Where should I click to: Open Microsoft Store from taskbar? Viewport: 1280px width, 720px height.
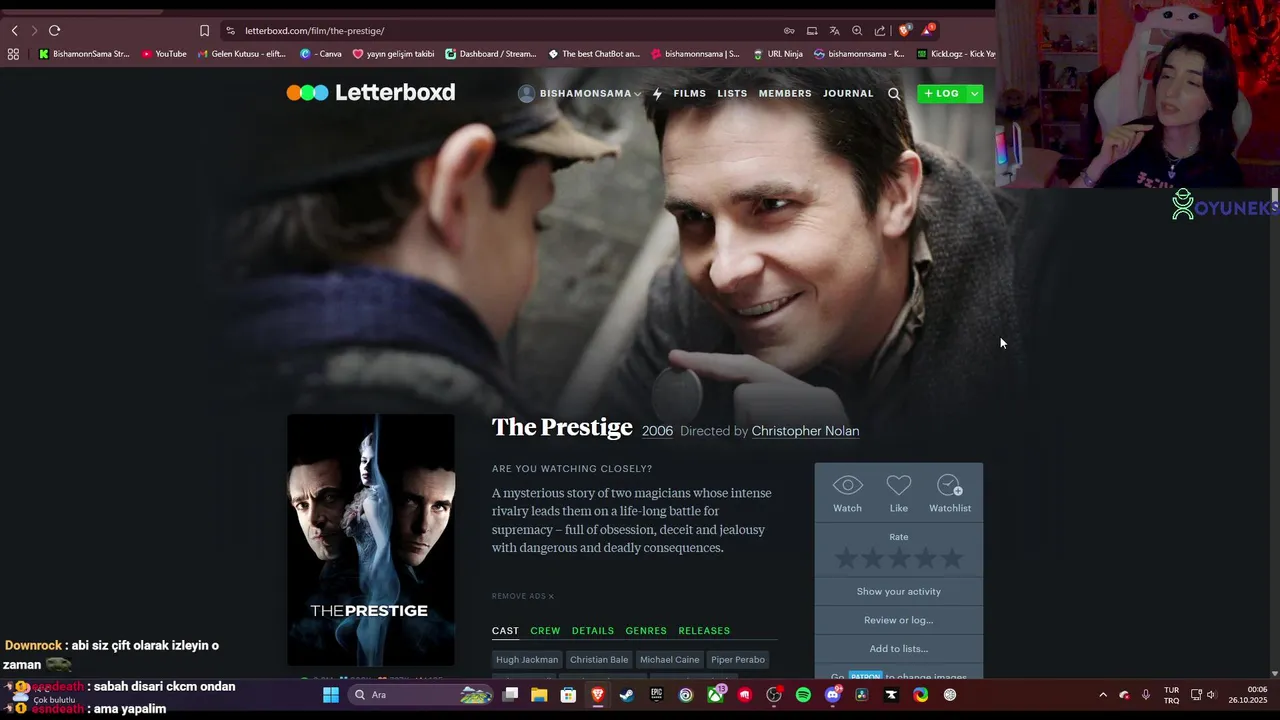[x=568, y=695]
